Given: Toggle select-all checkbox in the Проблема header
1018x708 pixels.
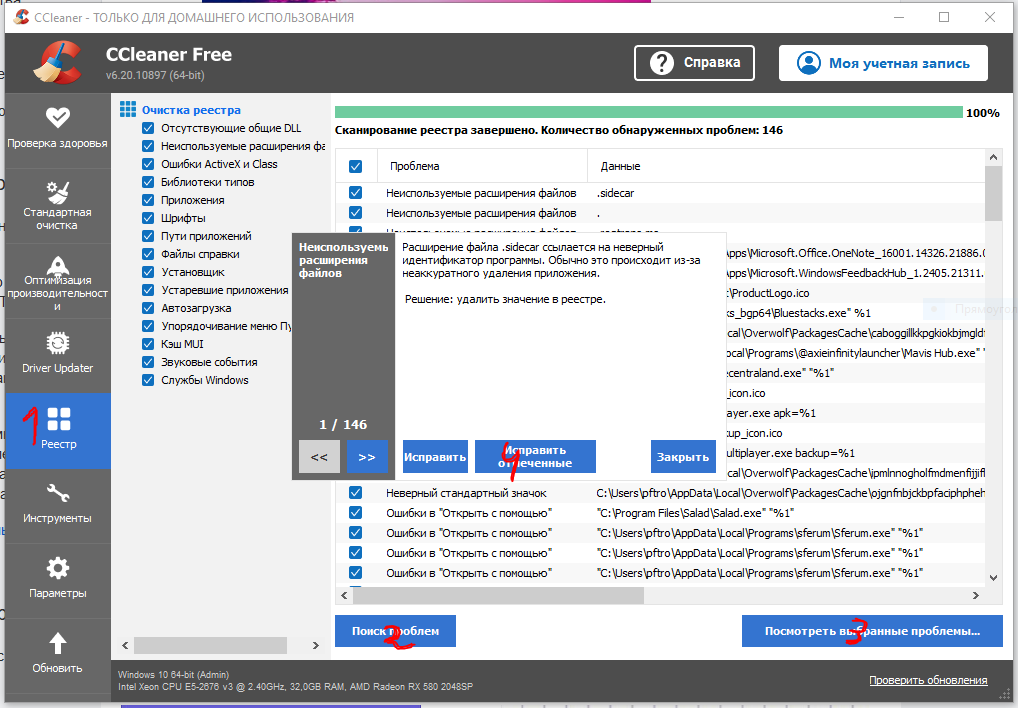Looking at the screenshot, I should (355, 166).
